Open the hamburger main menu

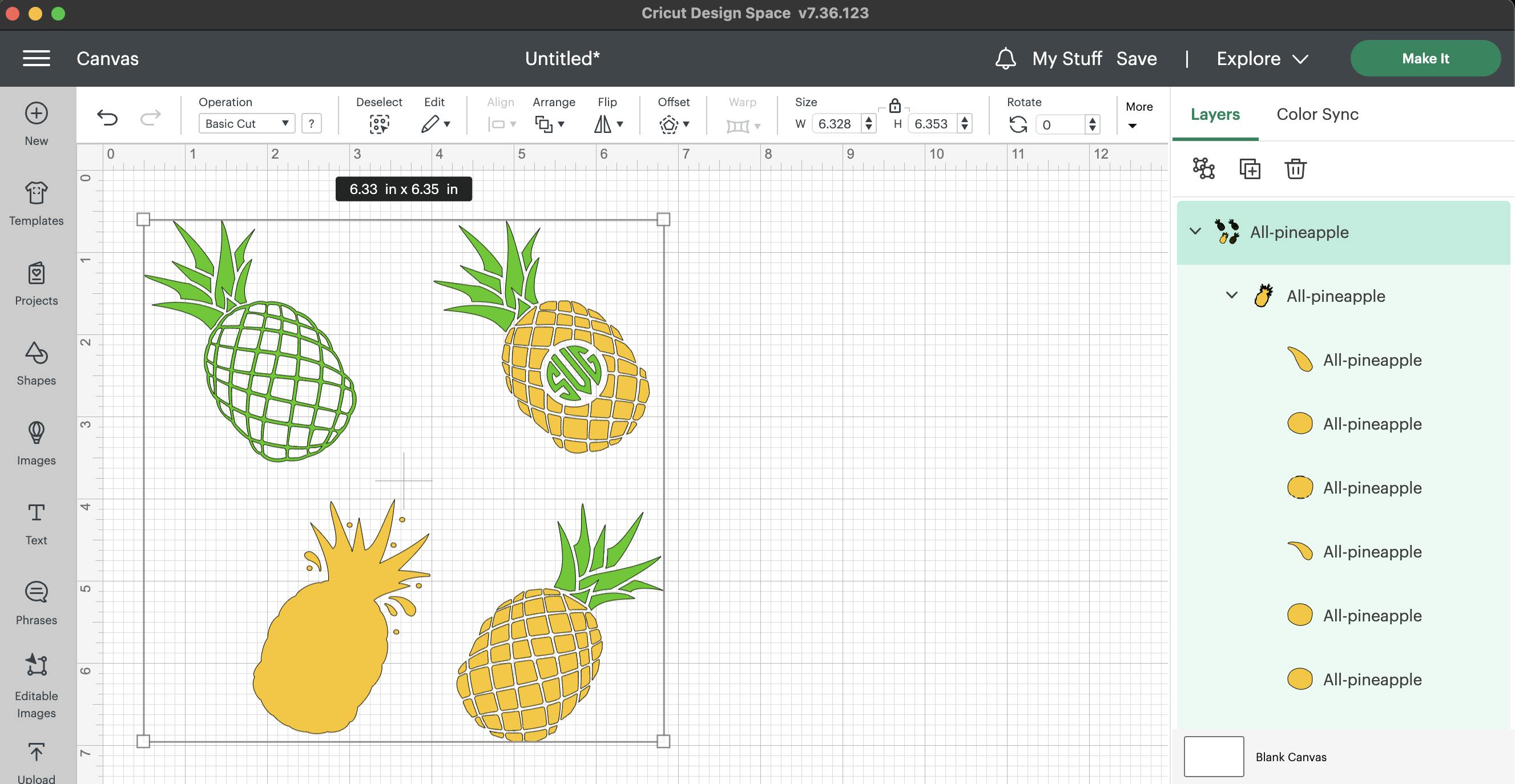pos(36,58)
